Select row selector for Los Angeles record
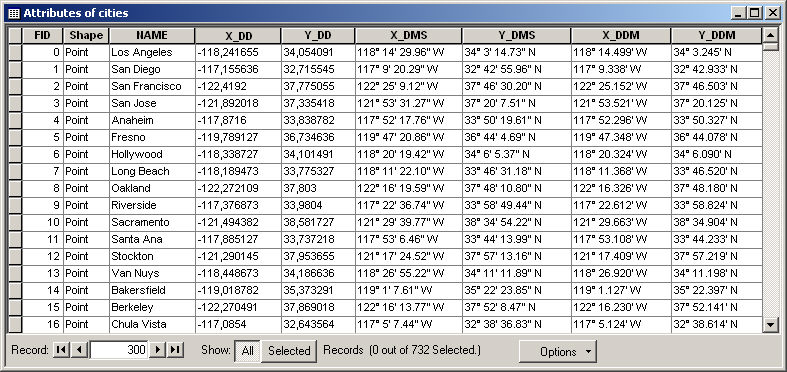This screenshot has height=372, width=787. tap(15, 52)
